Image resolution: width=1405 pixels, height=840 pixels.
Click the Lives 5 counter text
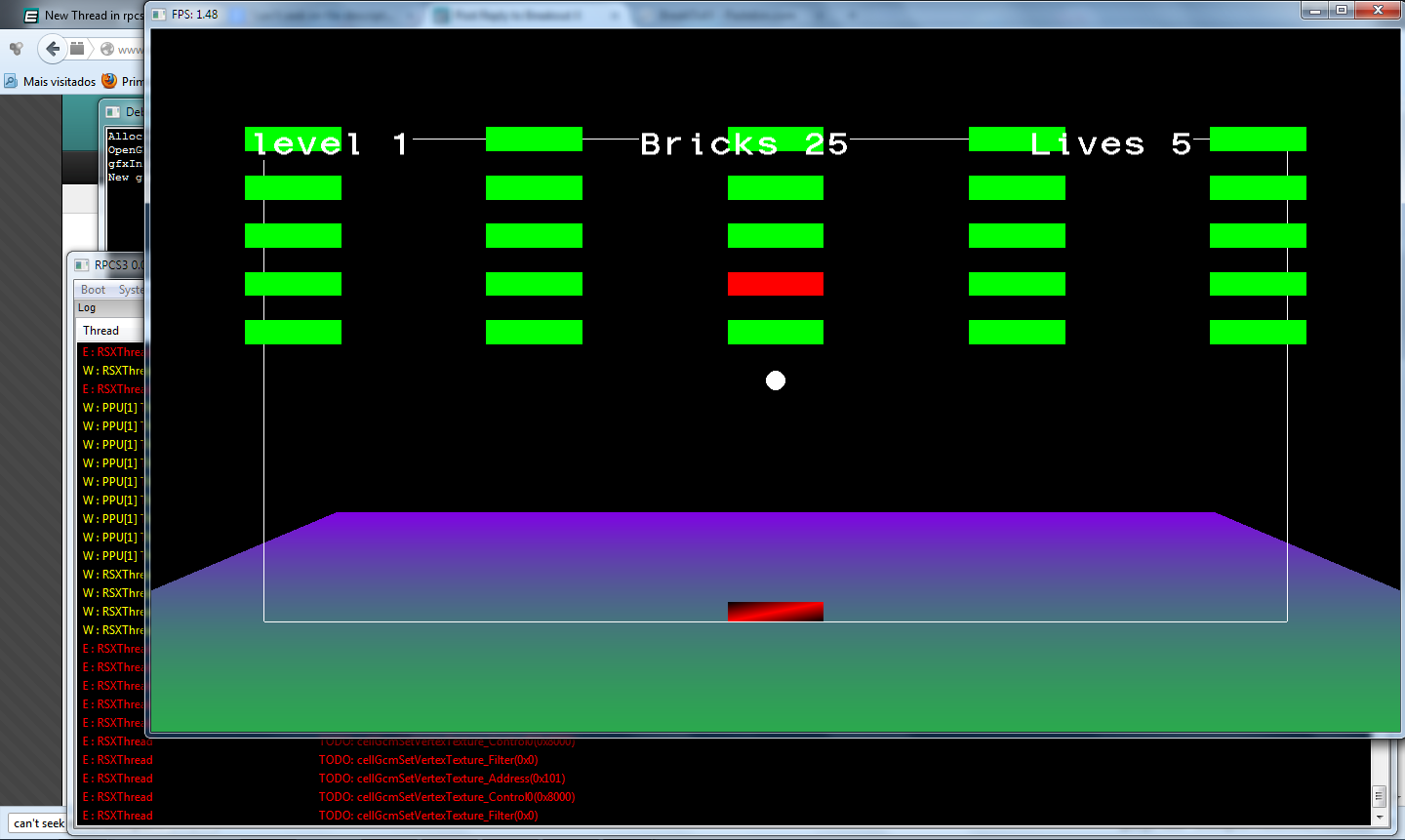1111,144
